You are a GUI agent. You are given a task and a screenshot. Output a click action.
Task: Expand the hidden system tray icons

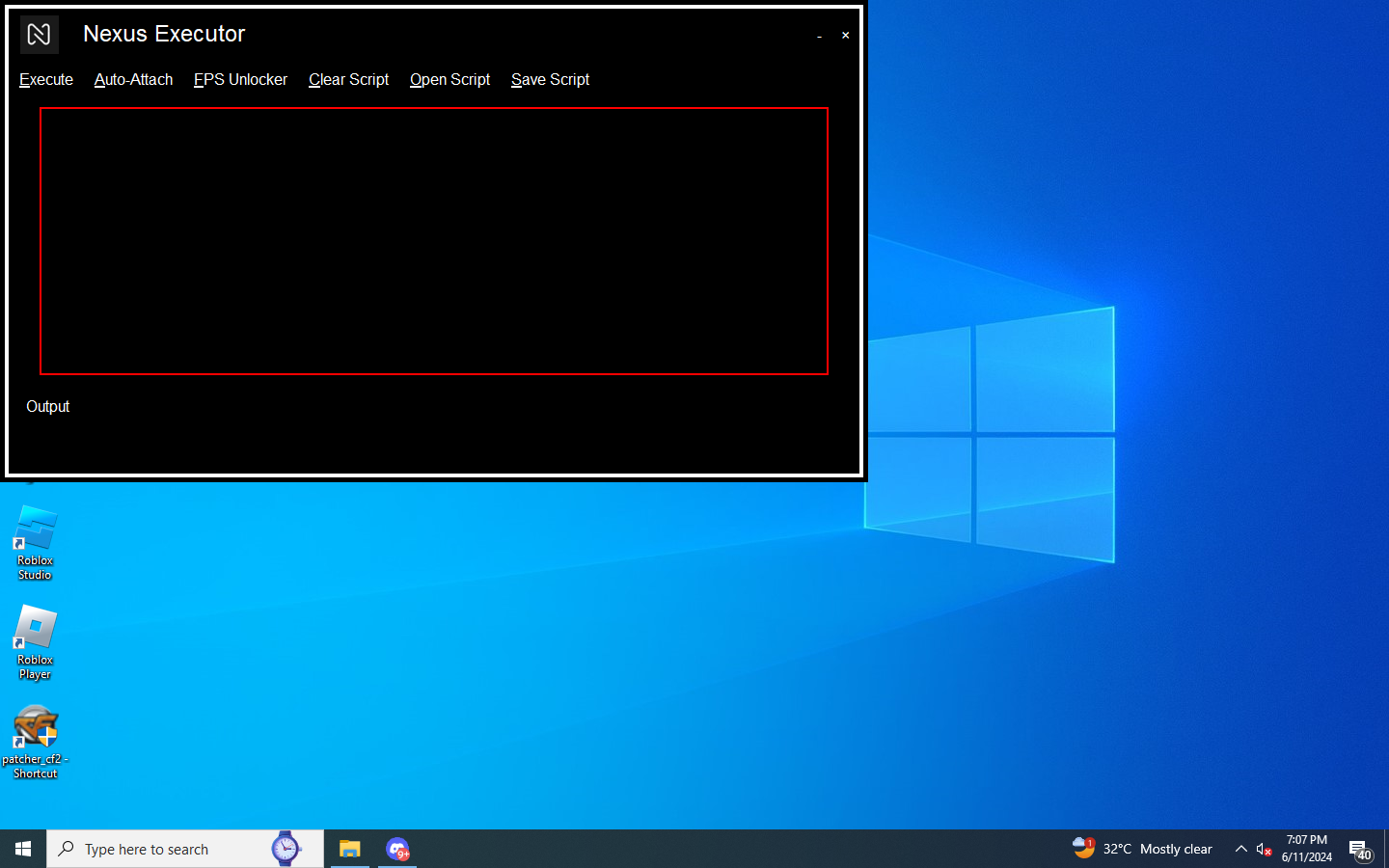1241,849
